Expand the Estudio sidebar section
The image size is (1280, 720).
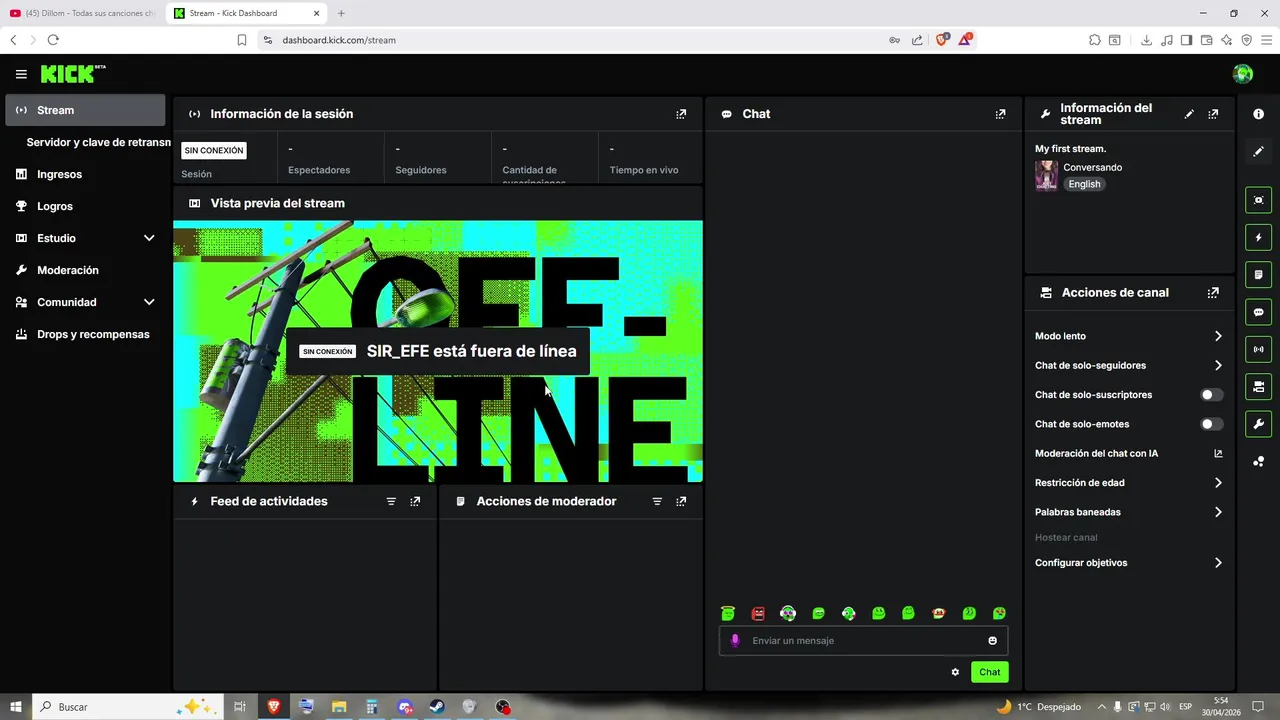pos(149,238)
